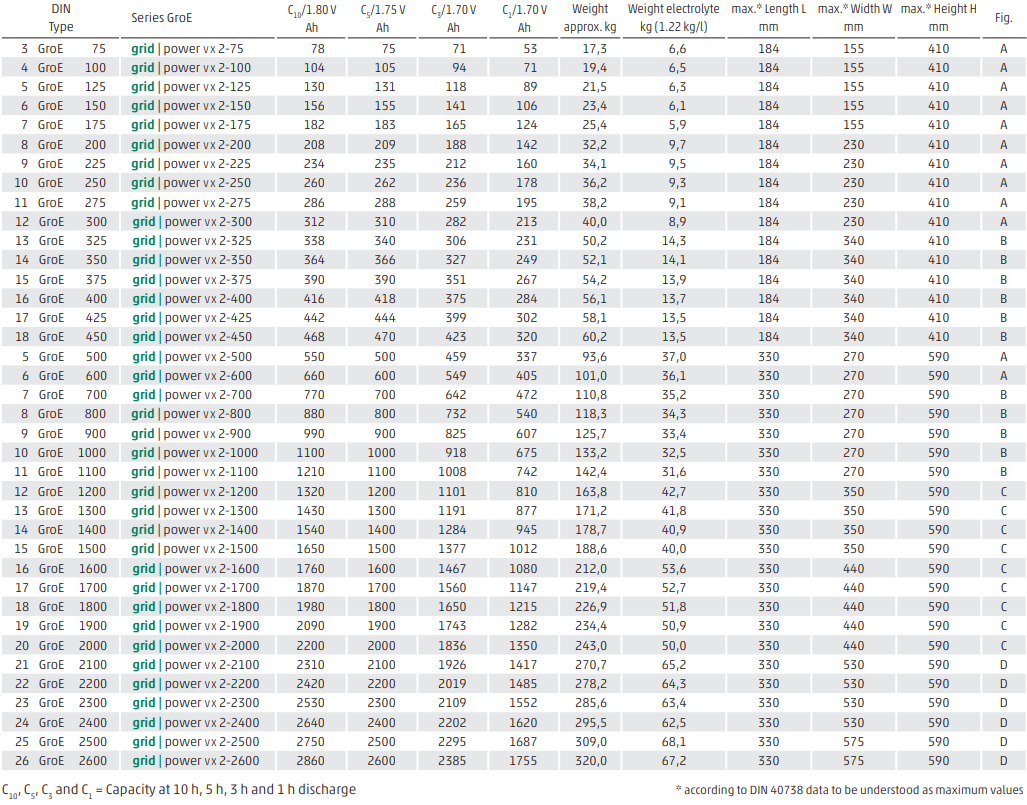Image resolution: width=1027 pixels, height=805 pixels.
Task: Select series name "grid | power vx 2-1500"
Action: pos(195,549)
